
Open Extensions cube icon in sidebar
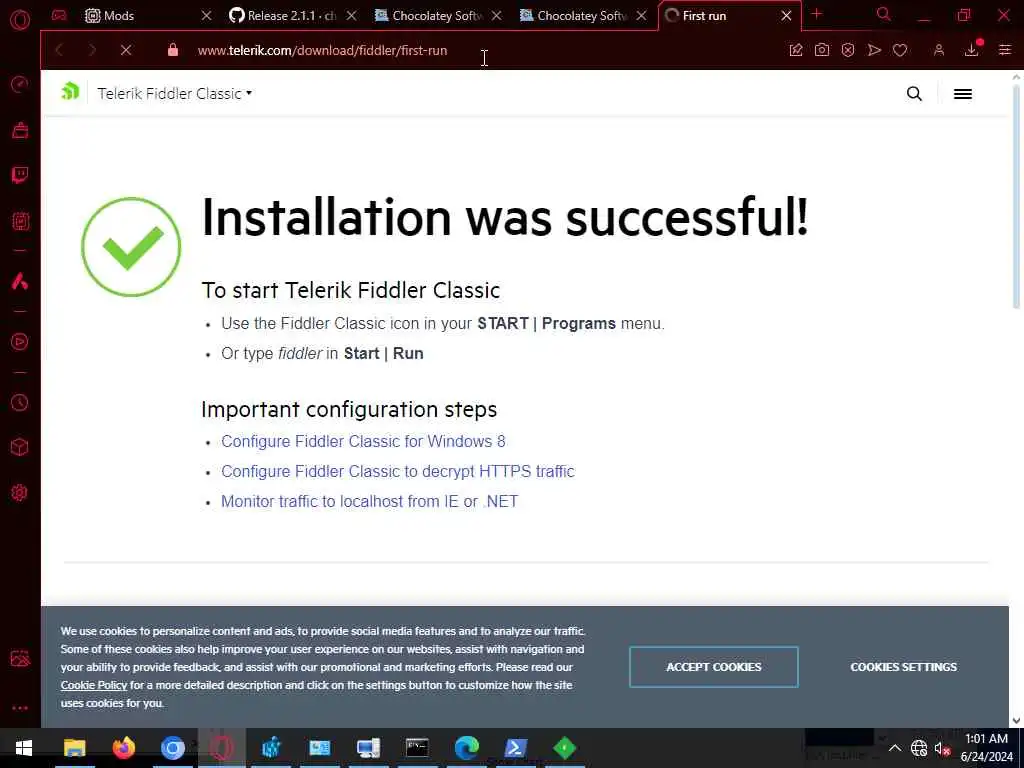[x=20, y=447]
